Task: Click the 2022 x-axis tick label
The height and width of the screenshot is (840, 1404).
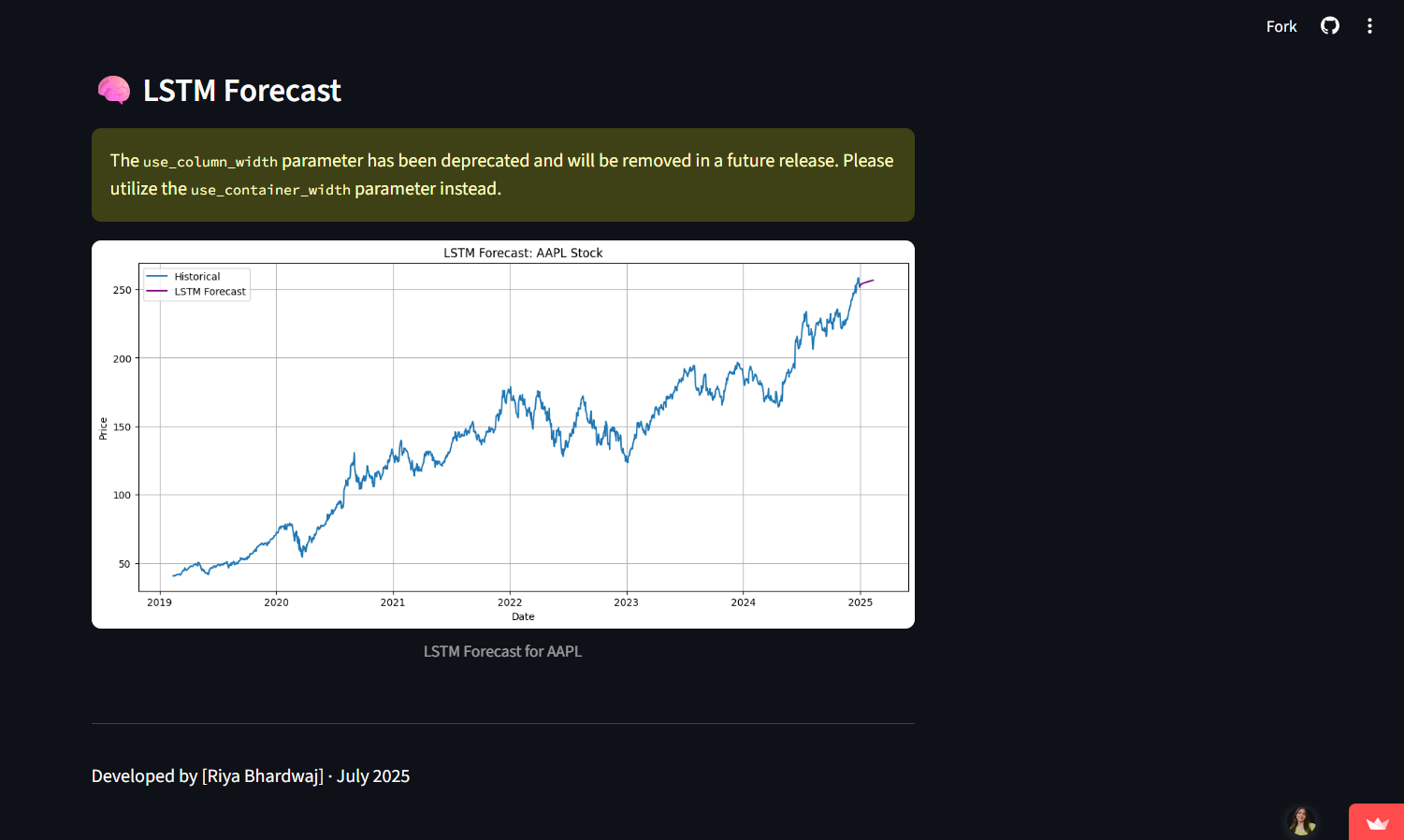Action: pyautogui.click(x=510, y=602)
